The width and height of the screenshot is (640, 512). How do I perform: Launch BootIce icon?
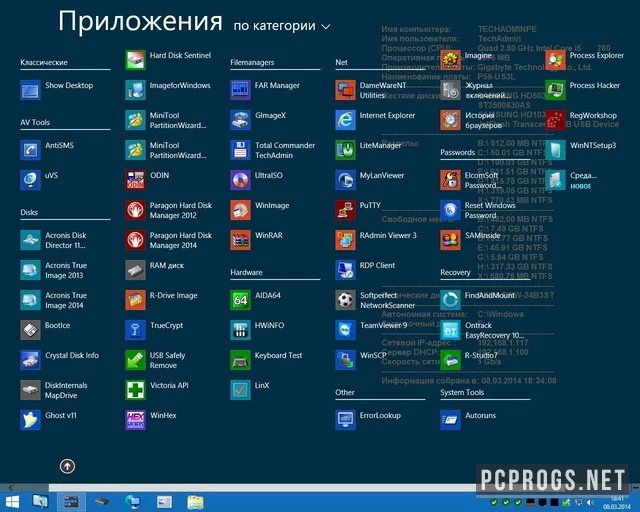pyautogui.click(x=30, y=330)
